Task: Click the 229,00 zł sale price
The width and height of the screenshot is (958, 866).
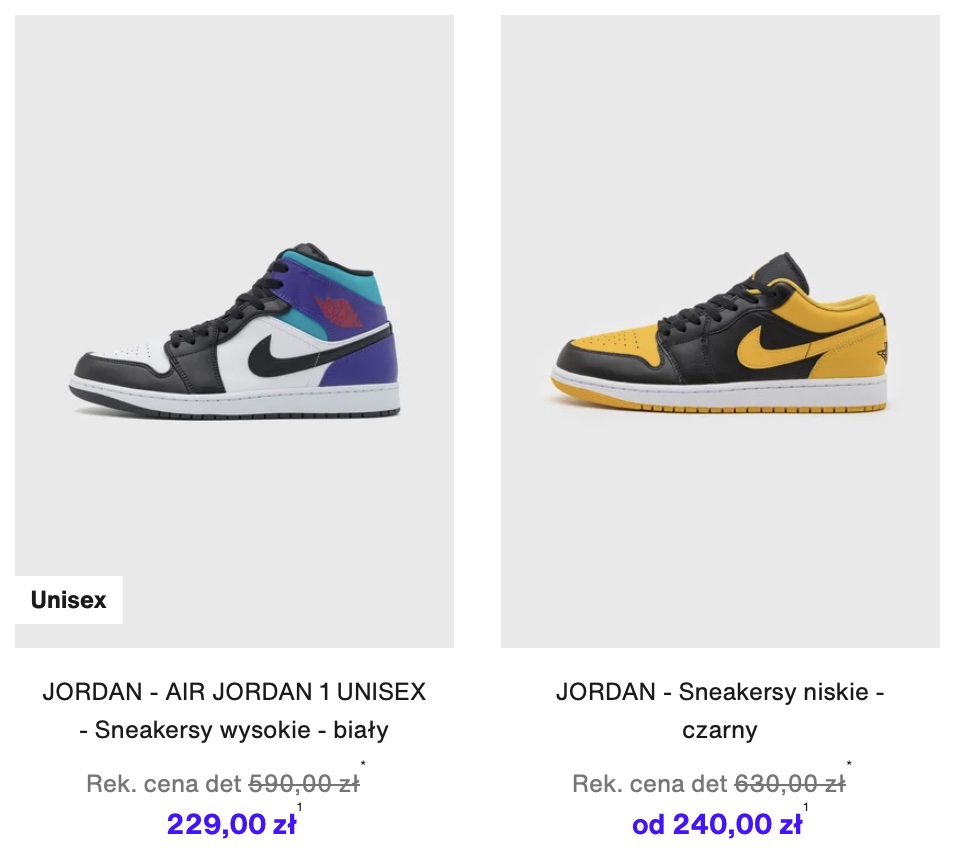Action: [x=231, y=824]
